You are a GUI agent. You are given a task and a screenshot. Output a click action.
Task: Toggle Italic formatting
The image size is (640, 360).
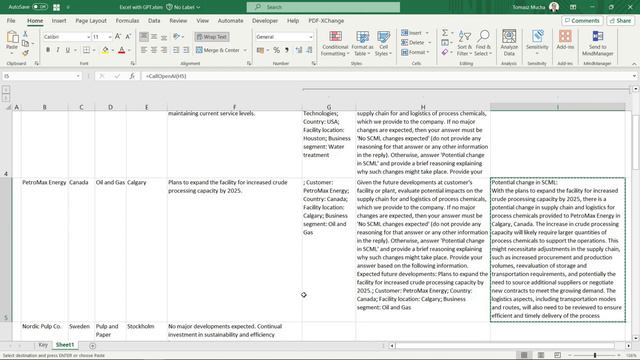pyautogui.click(x=58, y=50)
